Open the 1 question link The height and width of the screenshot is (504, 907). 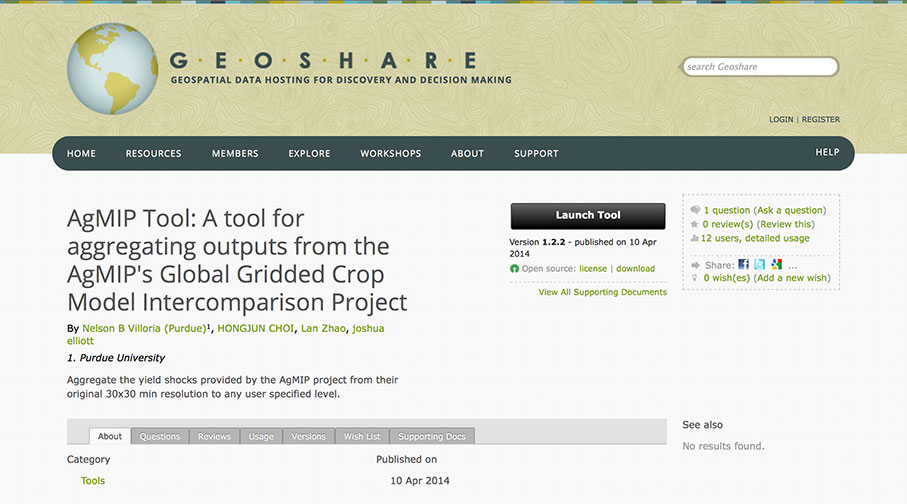click(x=727, y=210)
